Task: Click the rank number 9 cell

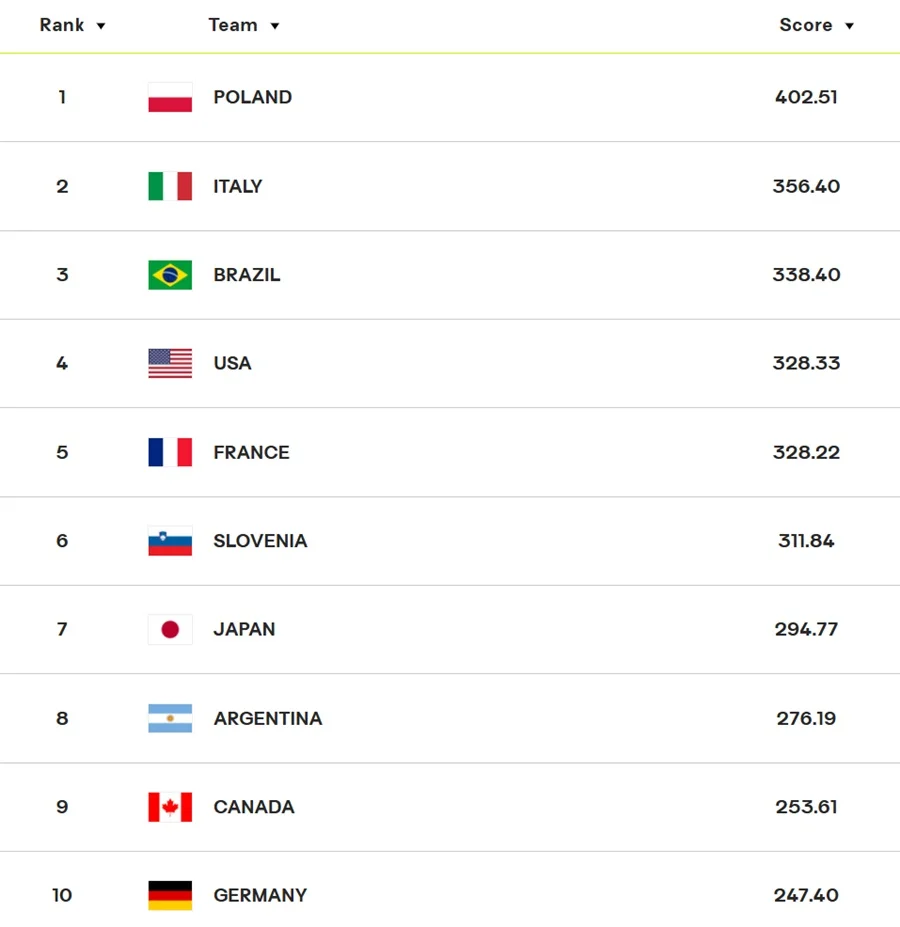Action: pos(62,807)
